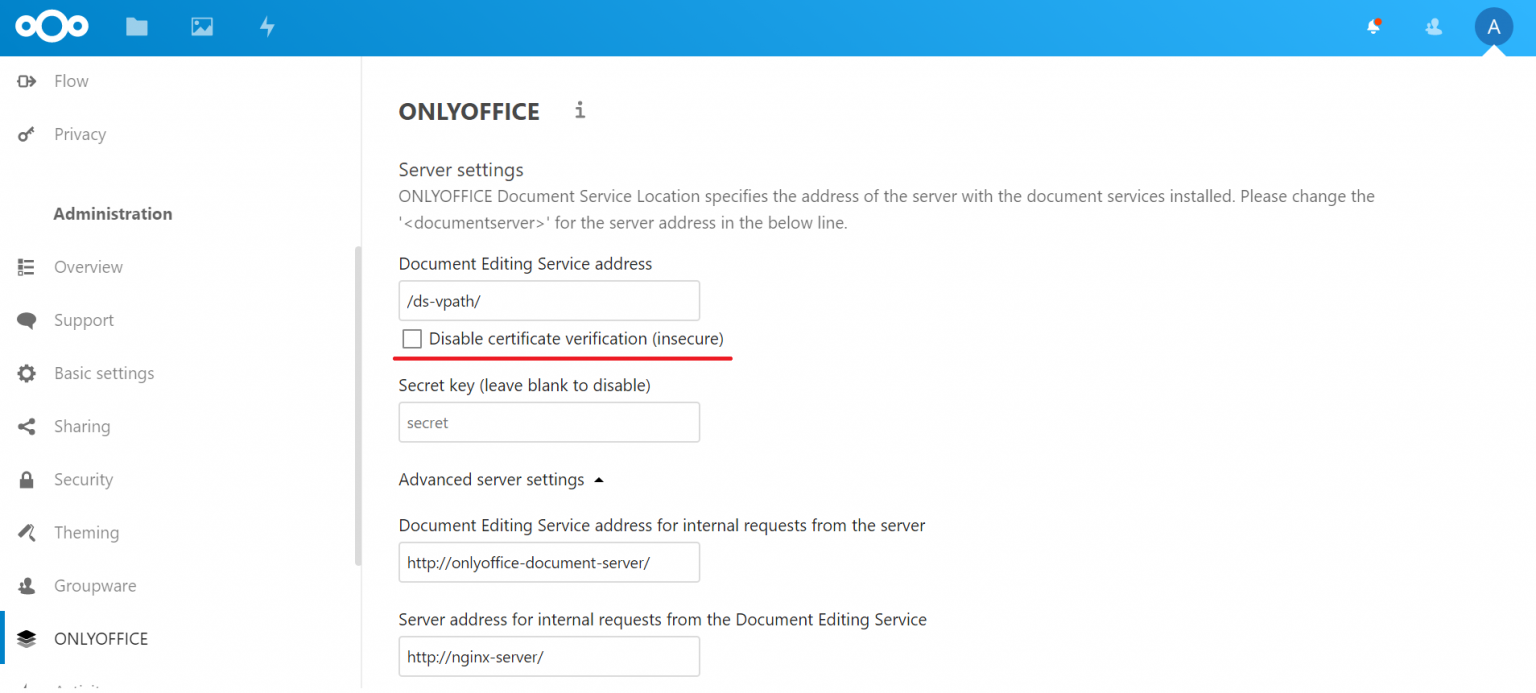Go to Privacy settings
The height and width of the screenshot is (693, 1536).
pos(80,134)
